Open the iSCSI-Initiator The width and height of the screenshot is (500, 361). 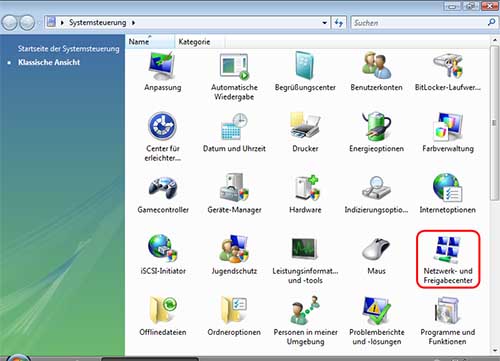coord(163,255)
